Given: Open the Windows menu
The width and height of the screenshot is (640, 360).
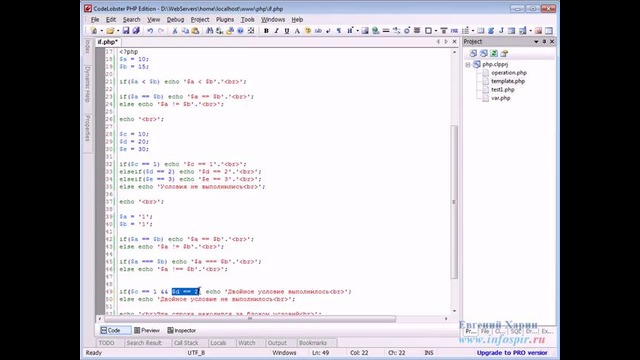Looking at the screenshot, I should [273, 20].
